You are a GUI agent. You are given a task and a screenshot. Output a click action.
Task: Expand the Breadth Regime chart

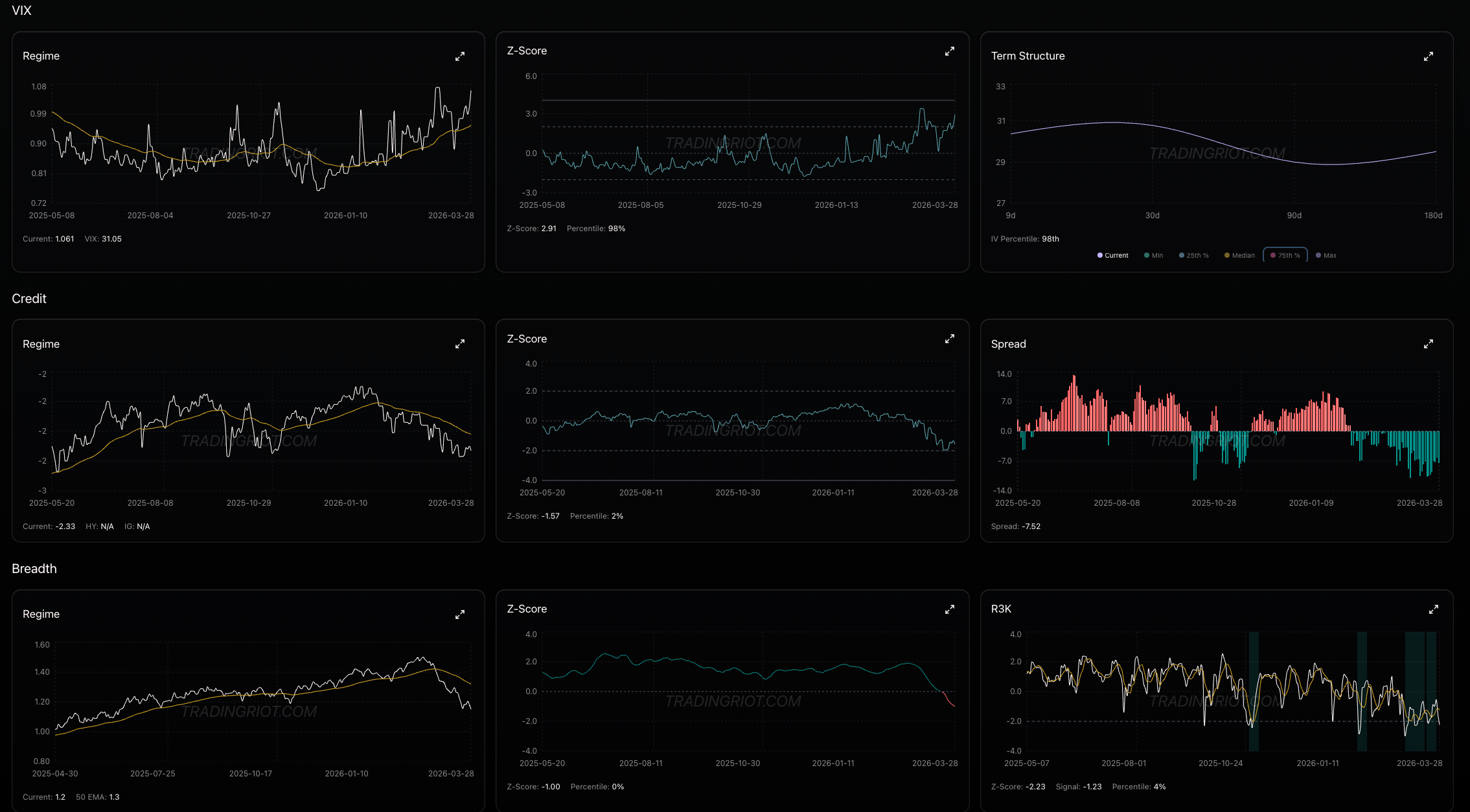pos(460,615)
